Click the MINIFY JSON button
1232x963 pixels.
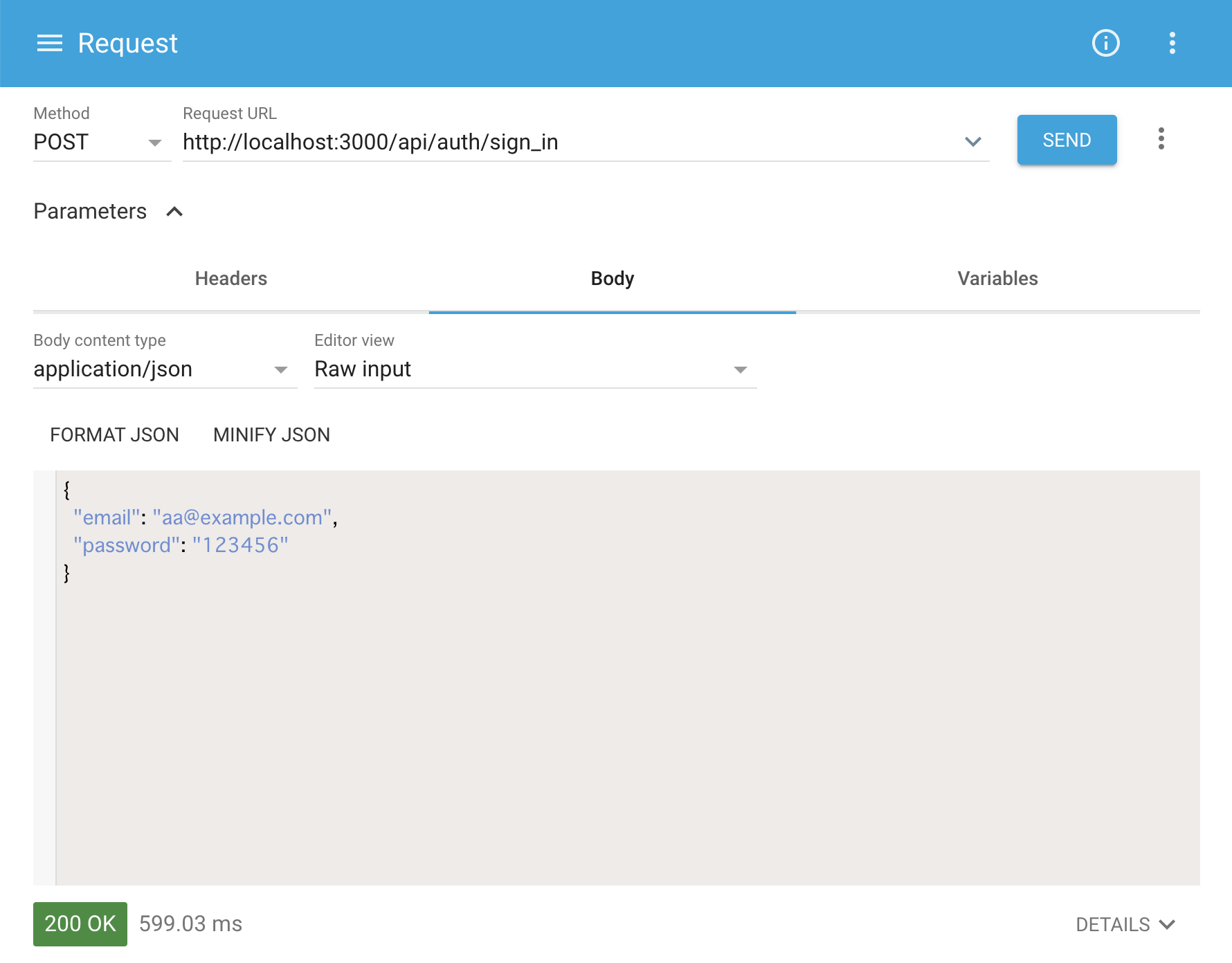(x=271, y=435)
